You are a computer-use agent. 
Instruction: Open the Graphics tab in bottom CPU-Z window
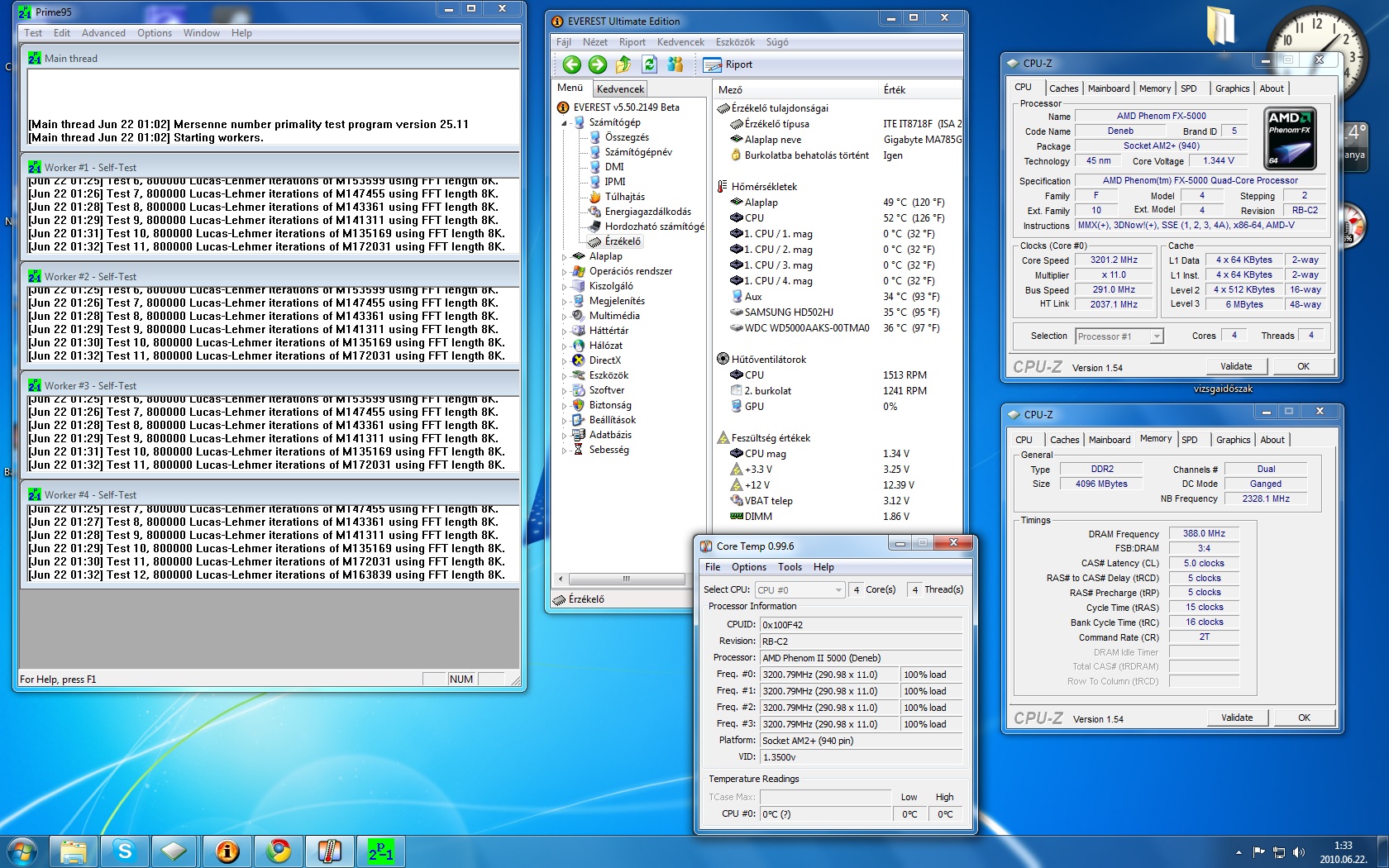tap(1233, 440)
